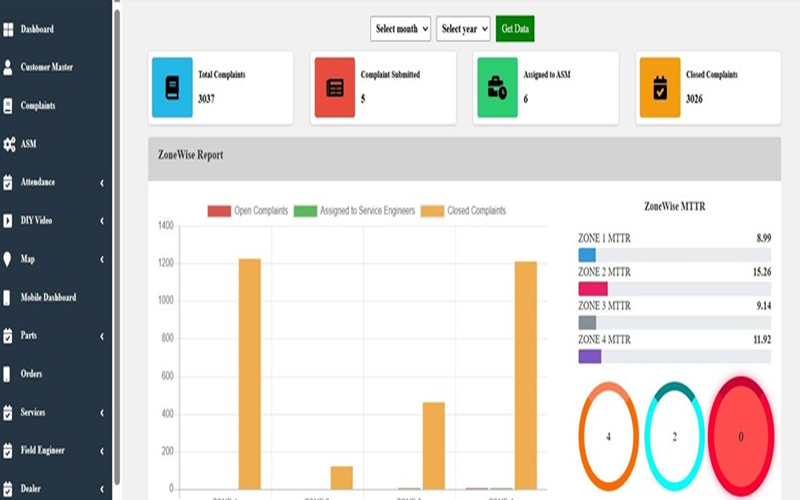The width and height of the screenshot is (800, 500).
Task: Expand the Map submenu chevron
Action: [102, 259]
